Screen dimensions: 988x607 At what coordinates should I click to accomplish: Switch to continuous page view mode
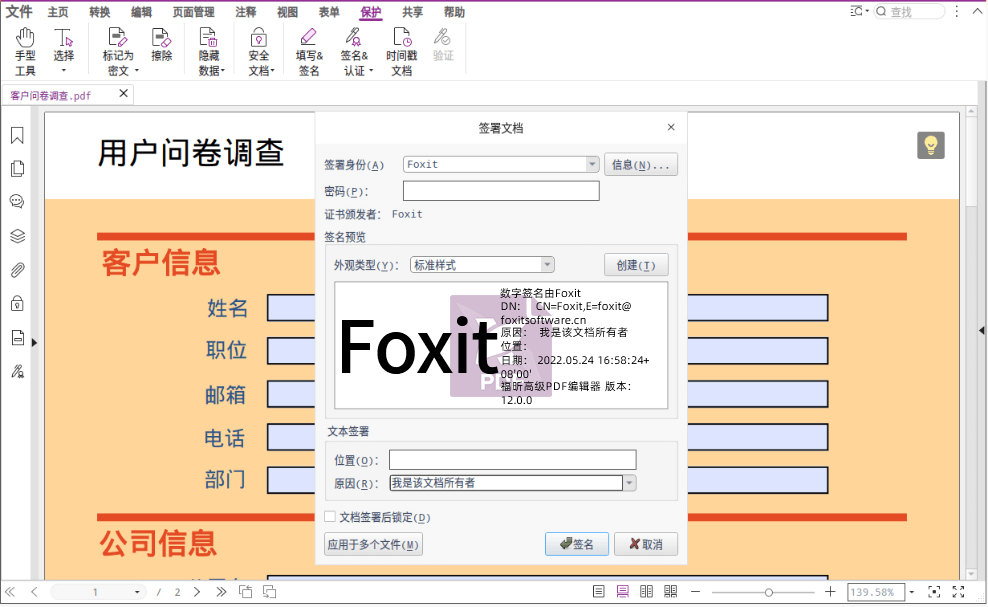point(621,591)
